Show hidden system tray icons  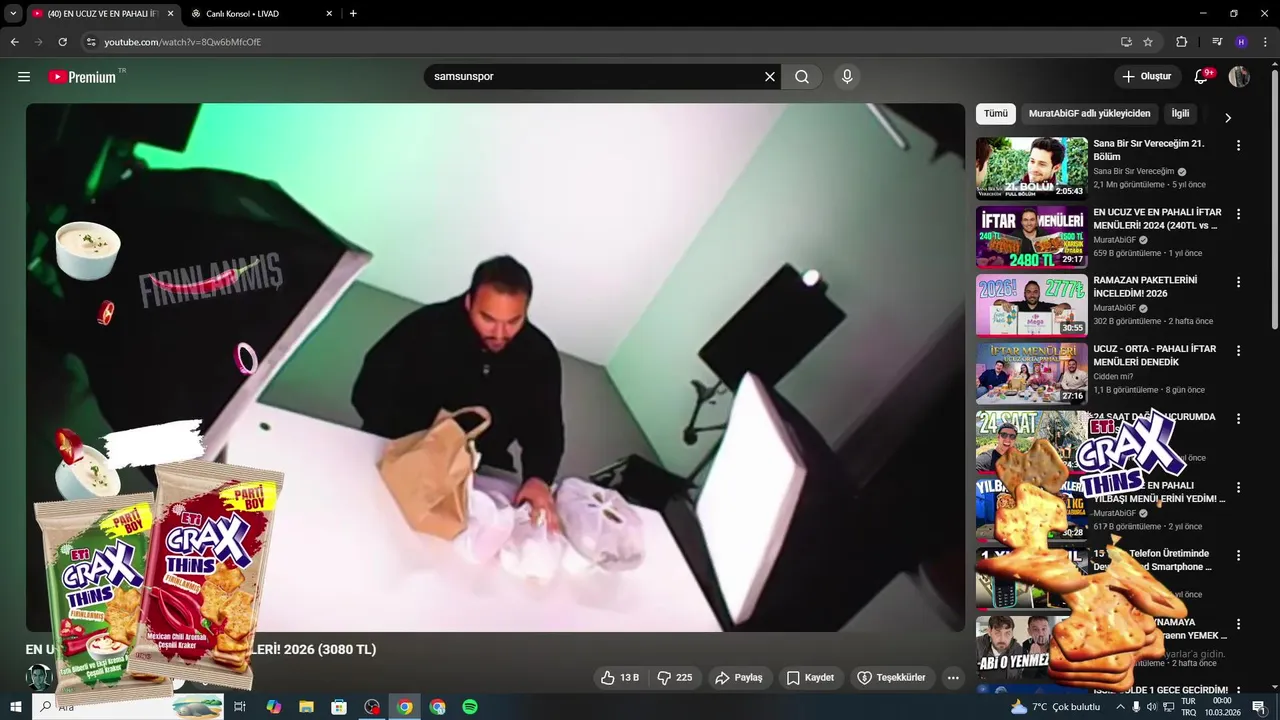(x=1120, y=707)
